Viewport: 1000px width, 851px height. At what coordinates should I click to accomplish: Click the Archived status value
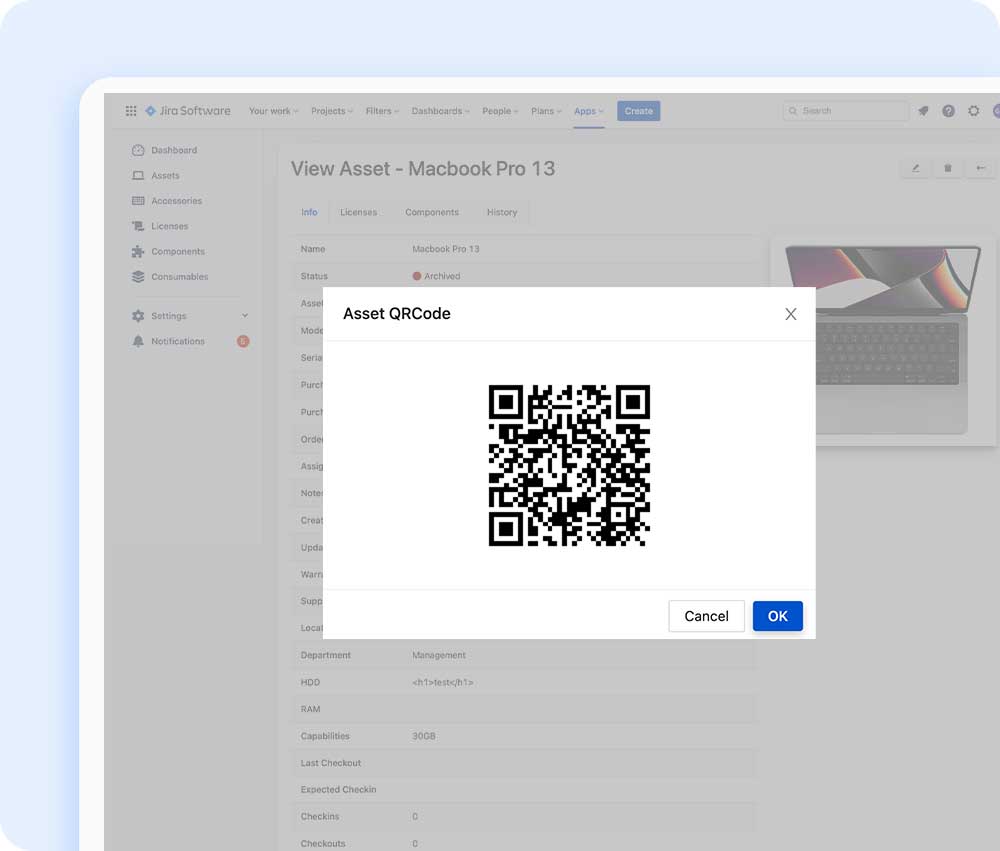(436, 276)
